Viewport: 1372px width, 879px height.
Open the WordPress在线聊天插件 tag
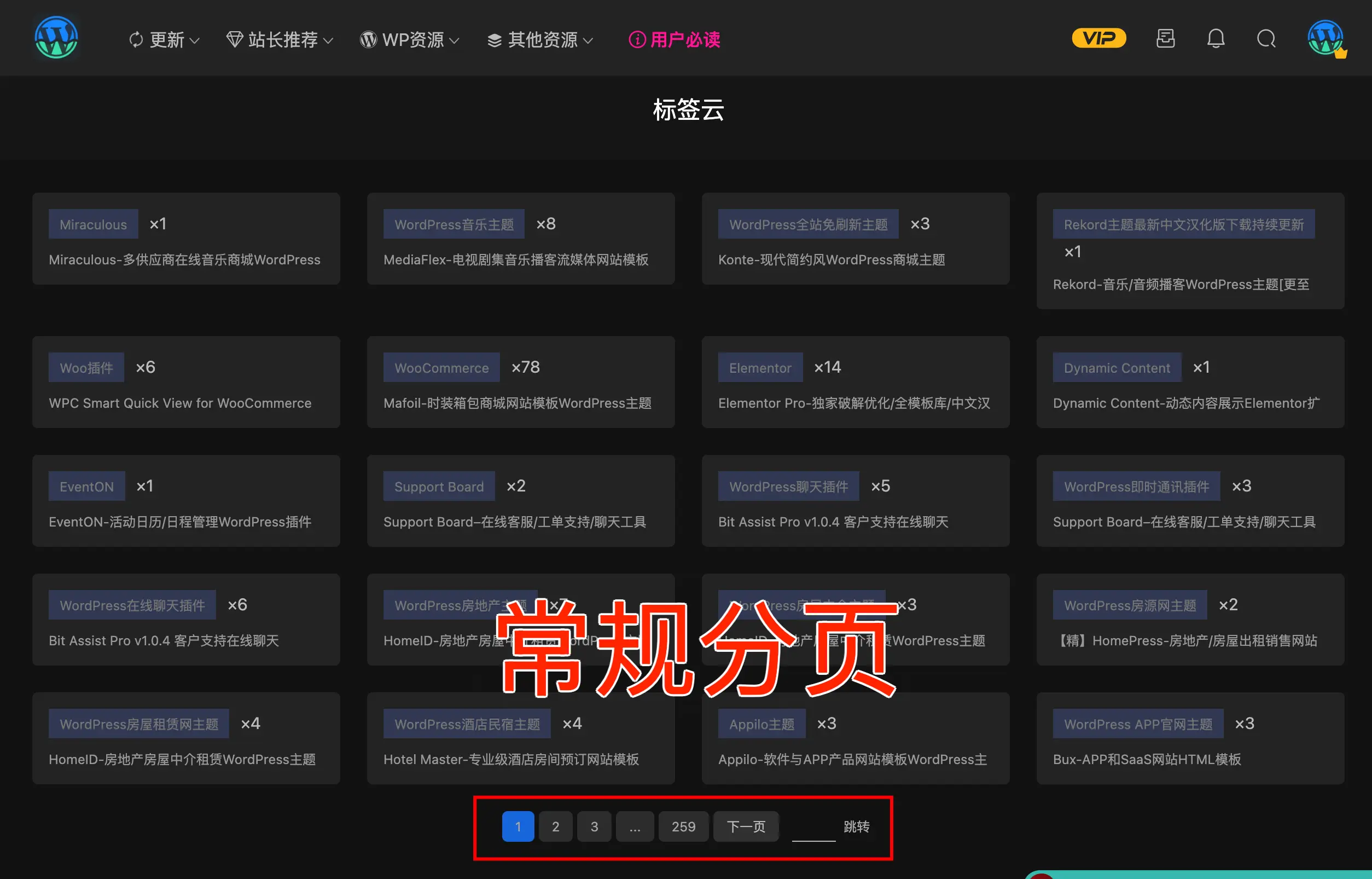click(132, 604)
